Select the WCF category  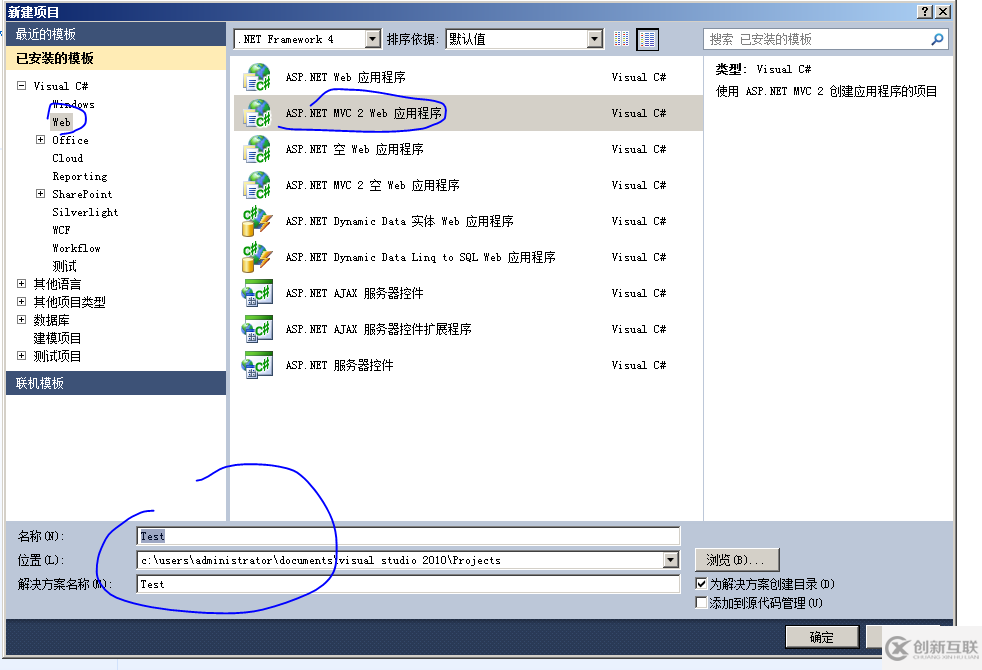coord(61,230)
